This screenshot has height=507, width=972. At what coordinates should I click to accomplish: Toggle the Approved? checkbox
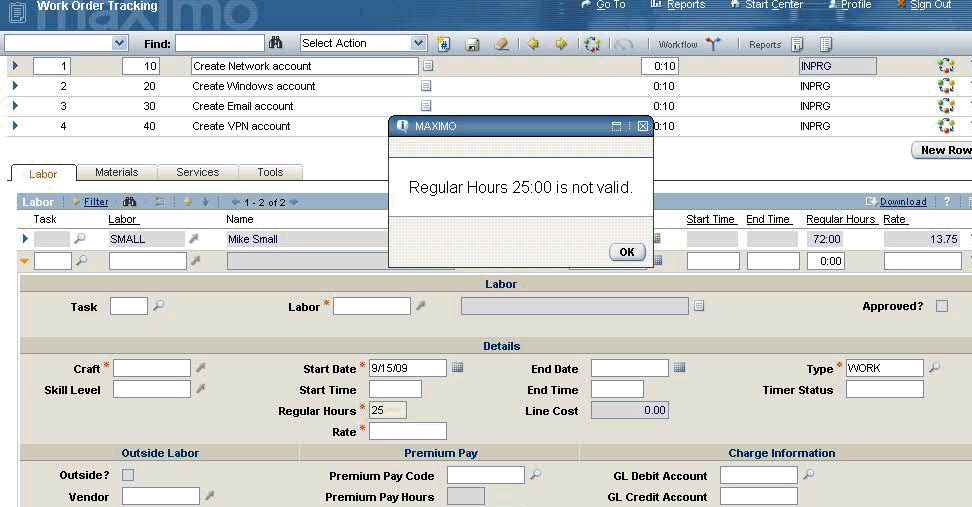click(942, 306)
